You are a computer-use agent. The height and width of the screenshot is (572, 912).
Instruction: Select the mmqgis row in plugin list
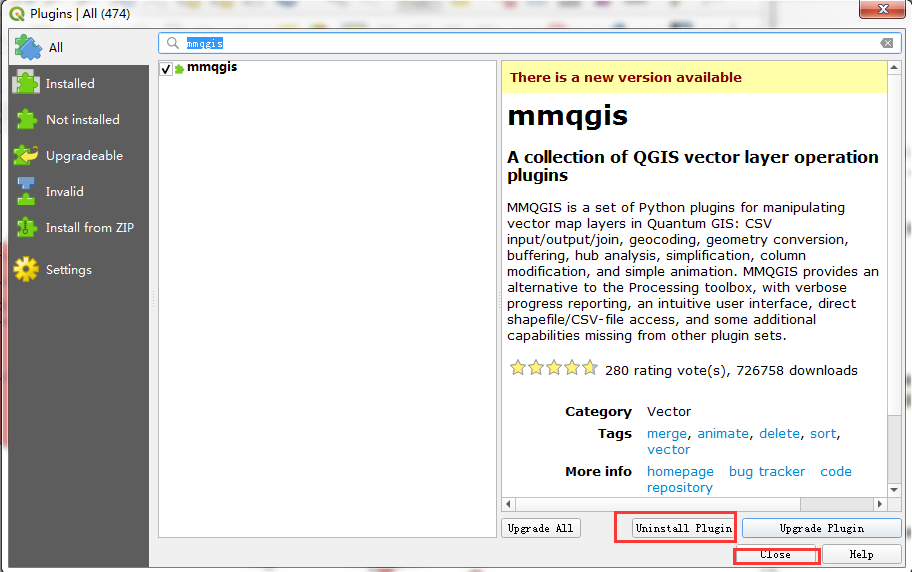(x=327, y=68)
